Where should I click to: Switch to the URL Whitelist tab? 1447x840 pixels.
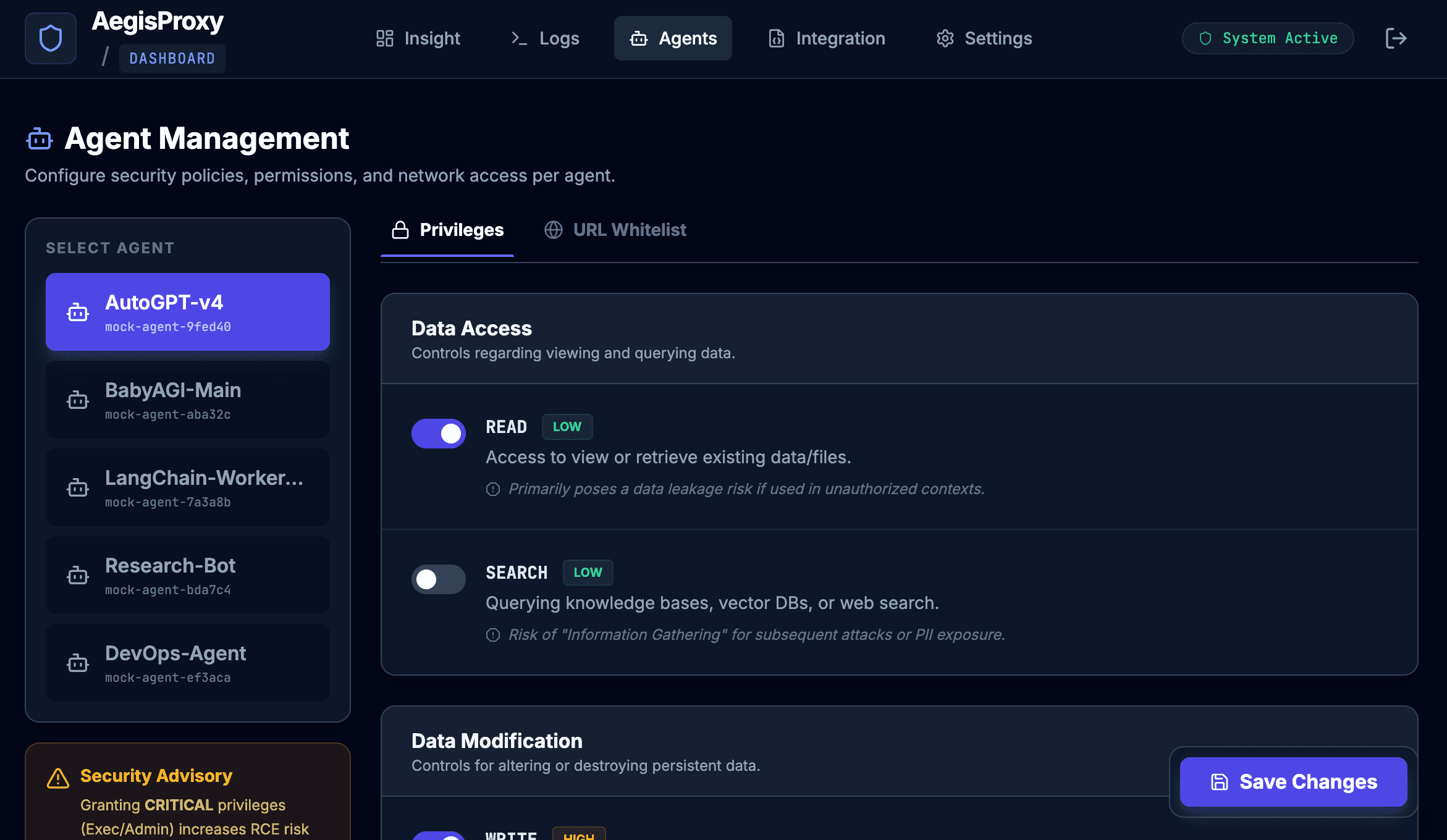point(629,229)
